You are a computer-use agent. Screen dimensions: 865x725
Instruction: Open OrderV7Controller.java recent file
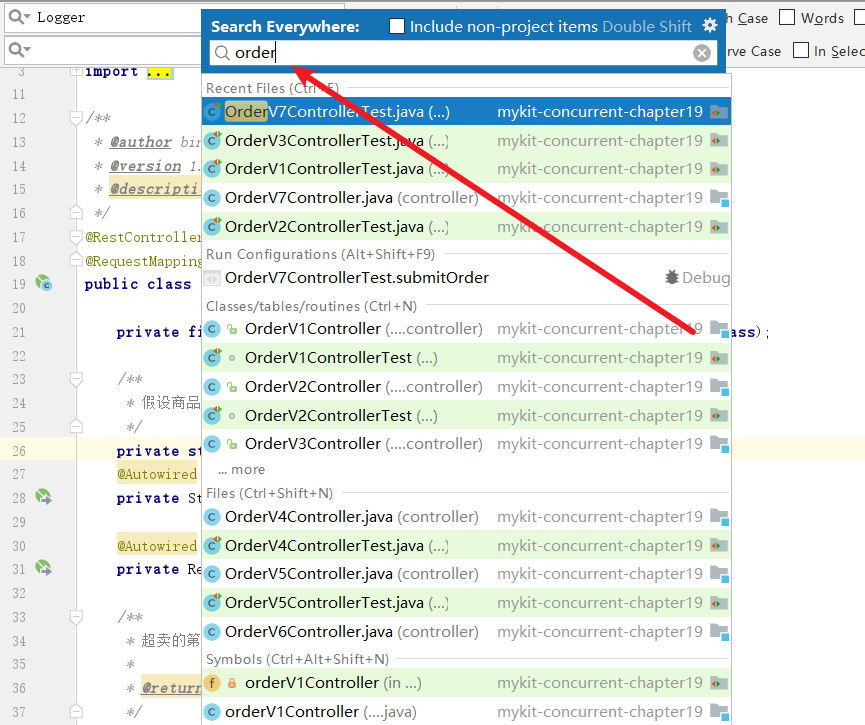[x=466, y=198]
